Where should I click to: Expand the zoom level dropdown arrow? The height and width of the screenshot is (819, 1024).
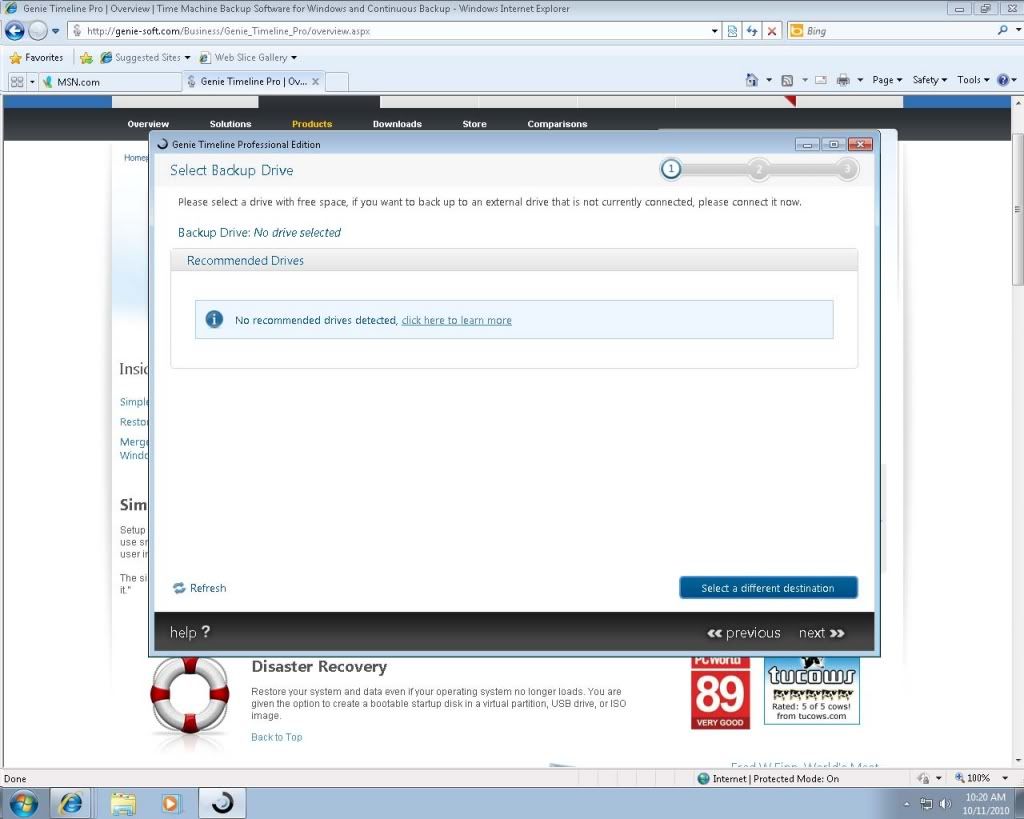[1005, 778]
